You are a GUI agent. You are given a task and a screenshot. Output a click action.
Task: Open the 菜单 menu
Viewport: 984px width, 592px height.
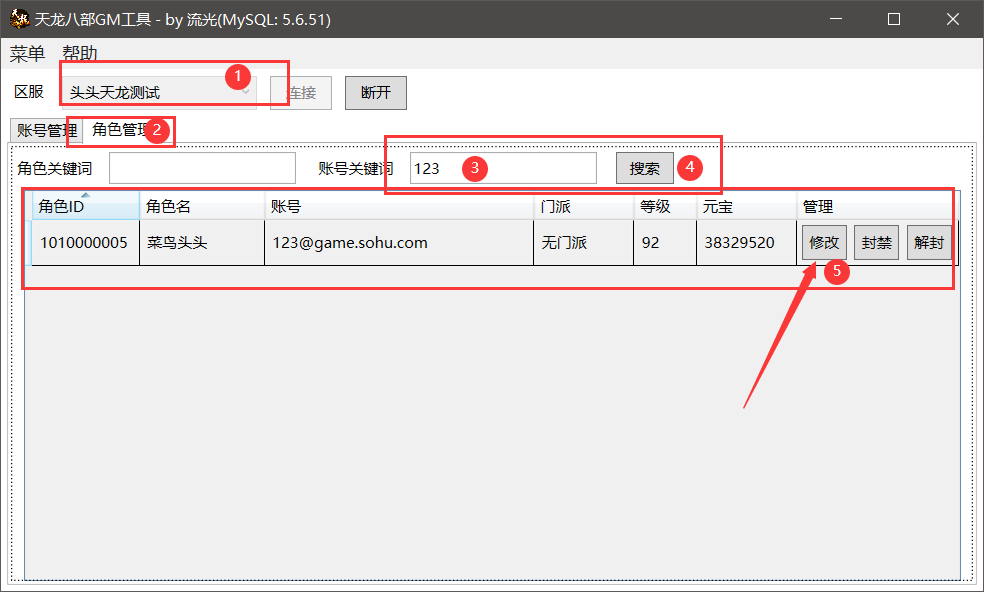tap(27, 54)
